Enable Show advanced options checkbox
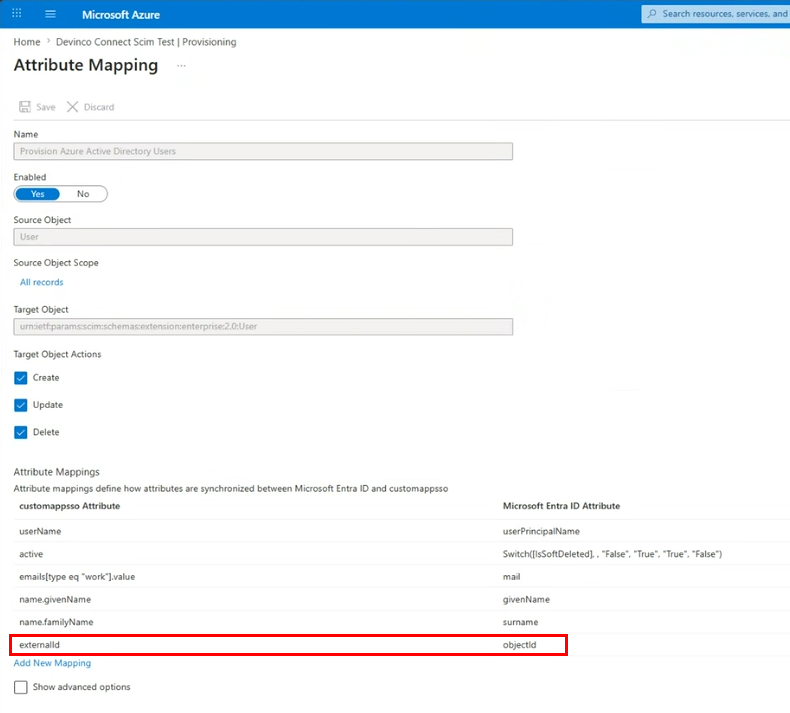This screenshot has height=713, width=790. [x=21, y=687]
